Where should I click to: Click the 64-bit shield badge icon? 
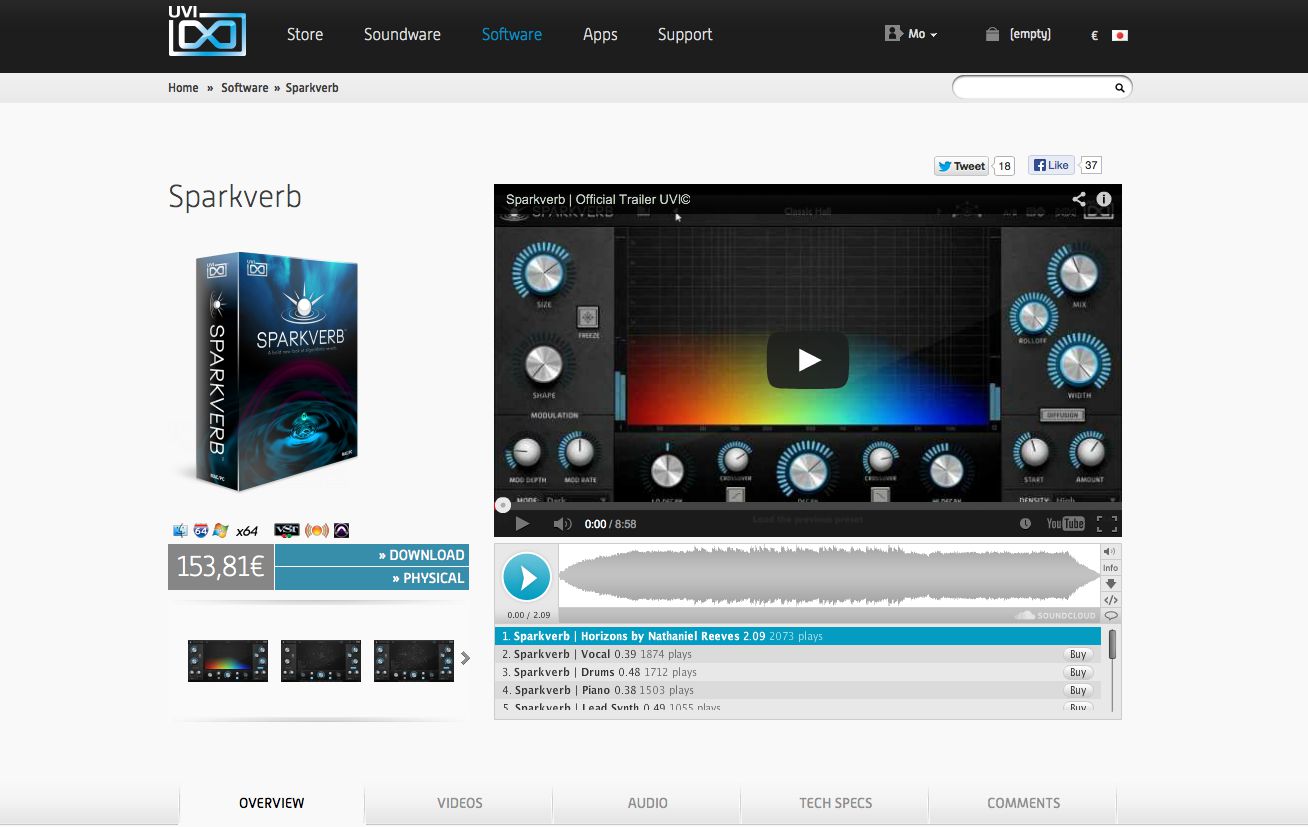point(201,530)
